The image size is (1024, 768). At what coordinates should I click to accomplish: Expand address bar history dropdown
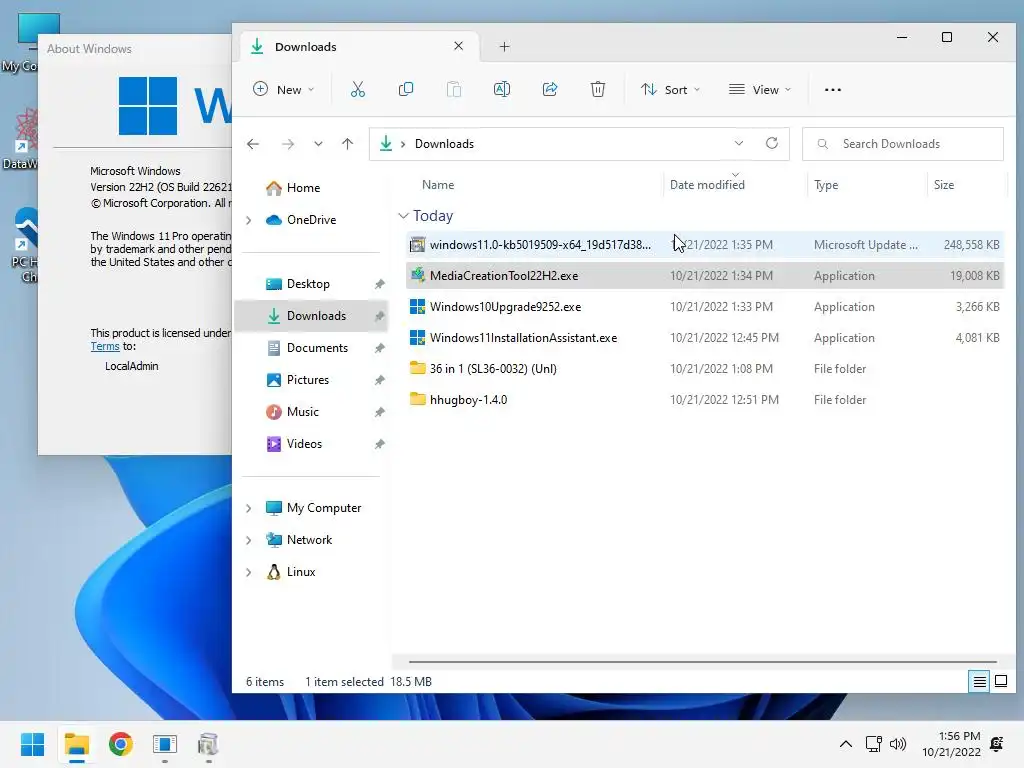tap(739, 143)
